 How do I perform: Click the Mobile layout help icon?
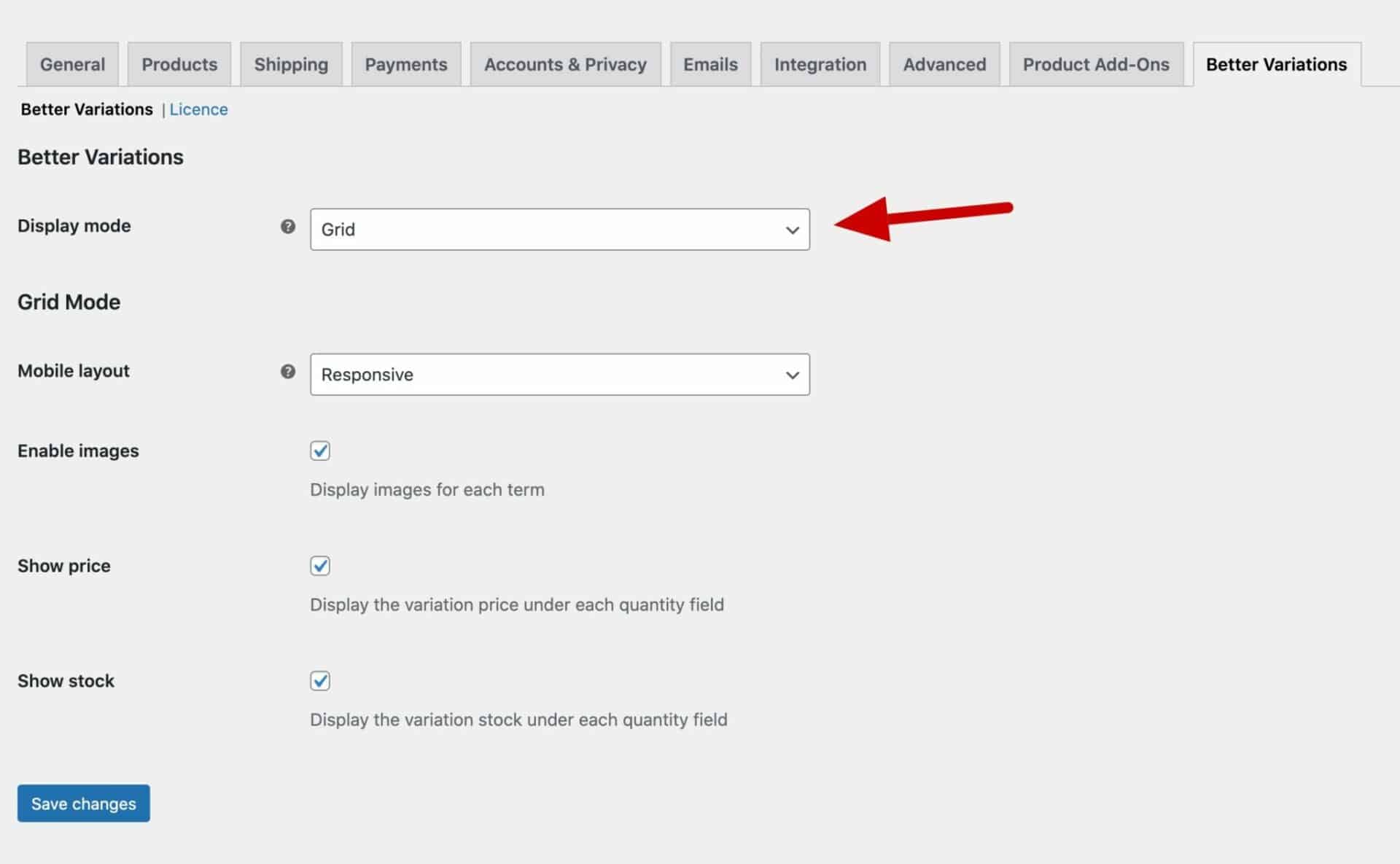point(288,371)
